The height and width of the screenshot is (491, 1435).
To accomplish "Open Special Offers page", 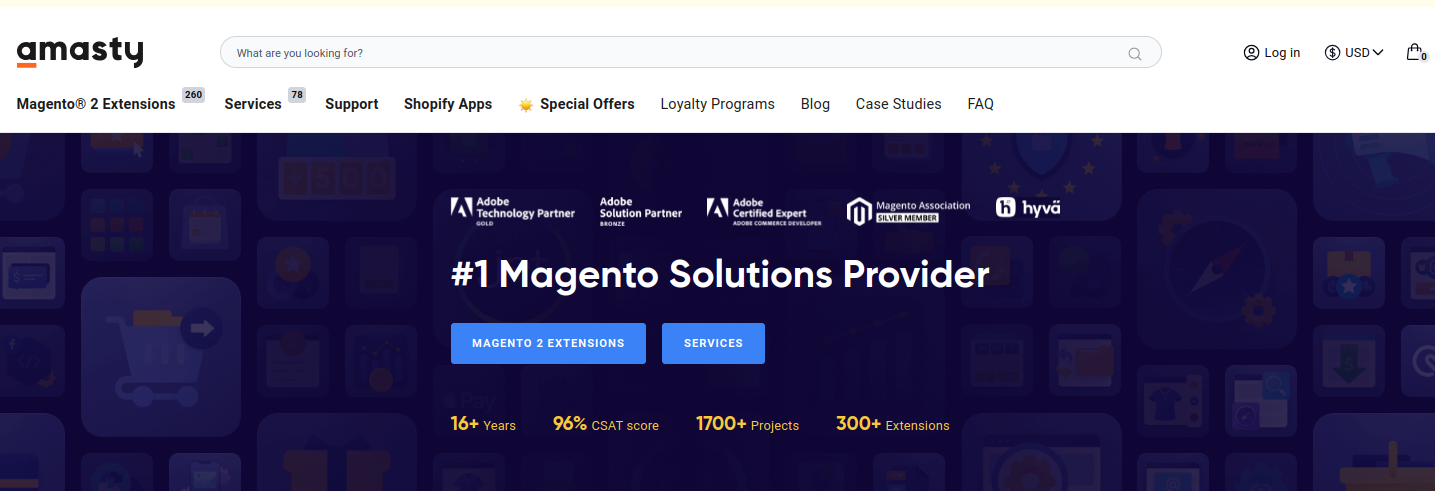I will 587,104.
